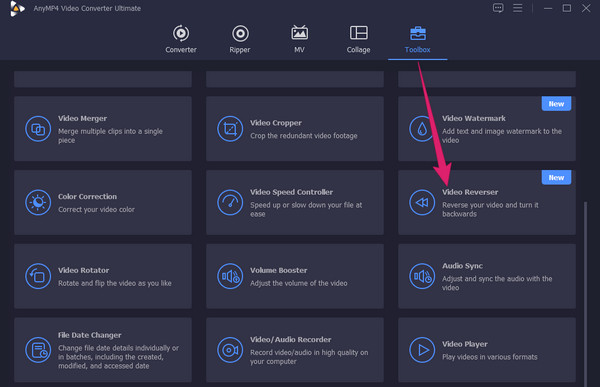600x387 pixels.
Task: Click 'Adjust and sync the audio' description
Action: [x=497, y=283]
